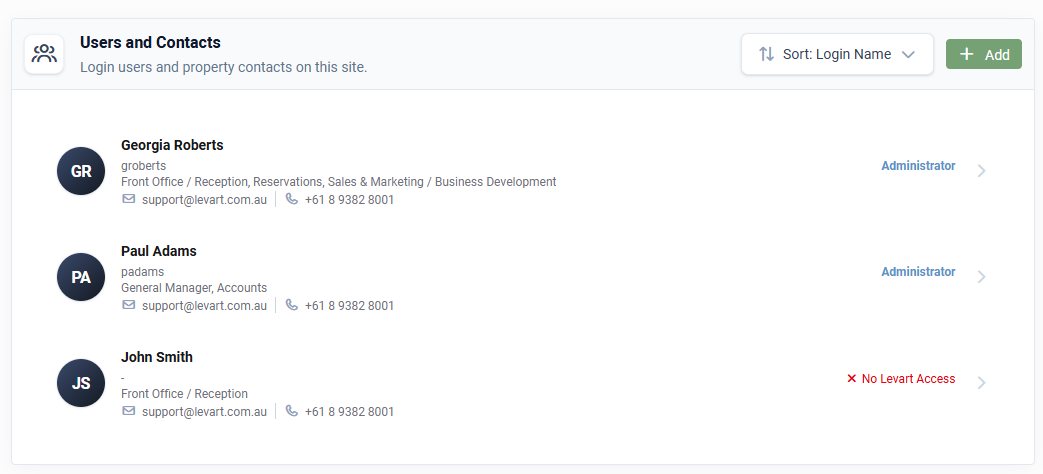Click the red X beside No Levart Access
The width and height of the screenshot is (1043, 474).
tap(851, 378)
